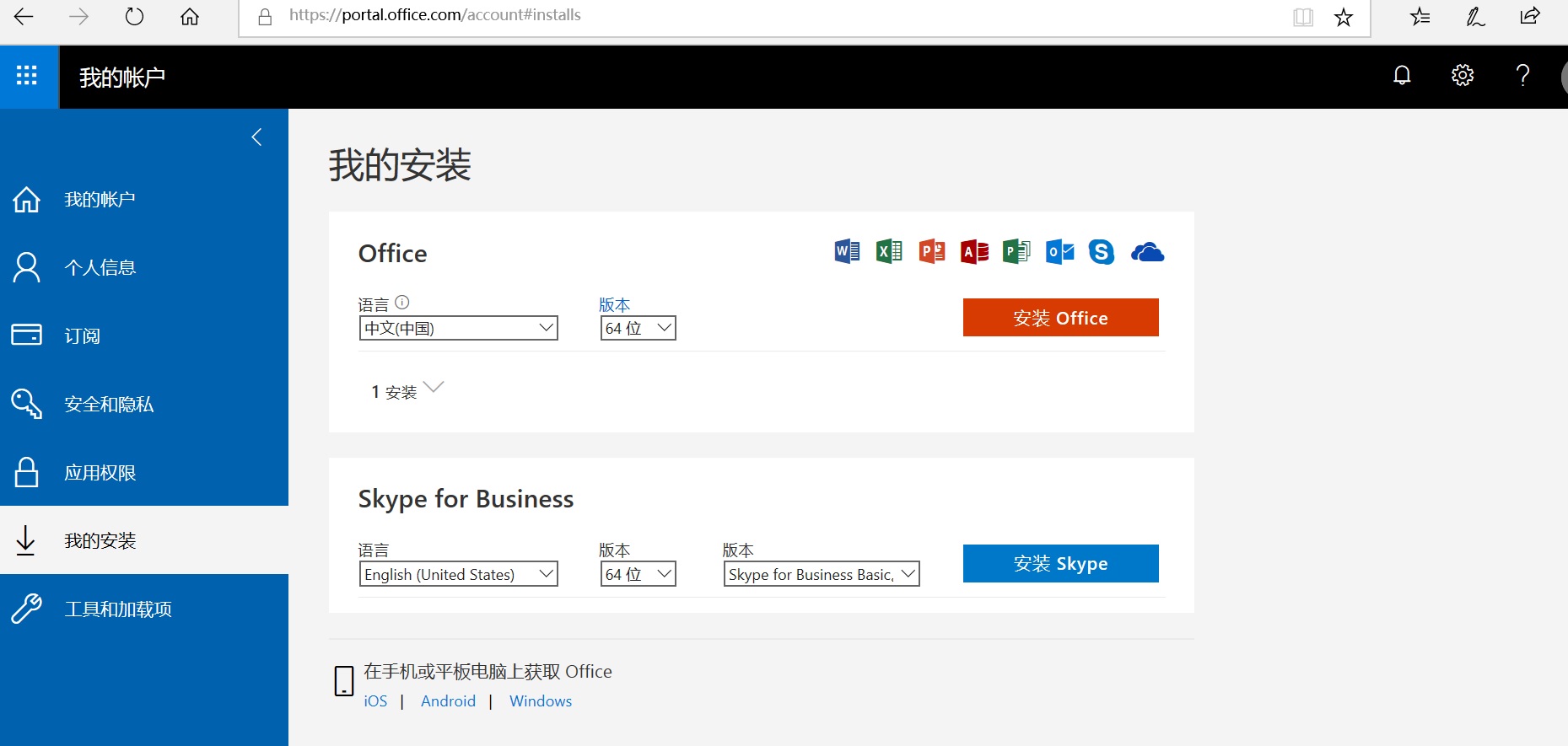Viewport: 1568px width, 746px height.
Task: Open Skype for Business Basic edition dropdown
Action: 822,574
